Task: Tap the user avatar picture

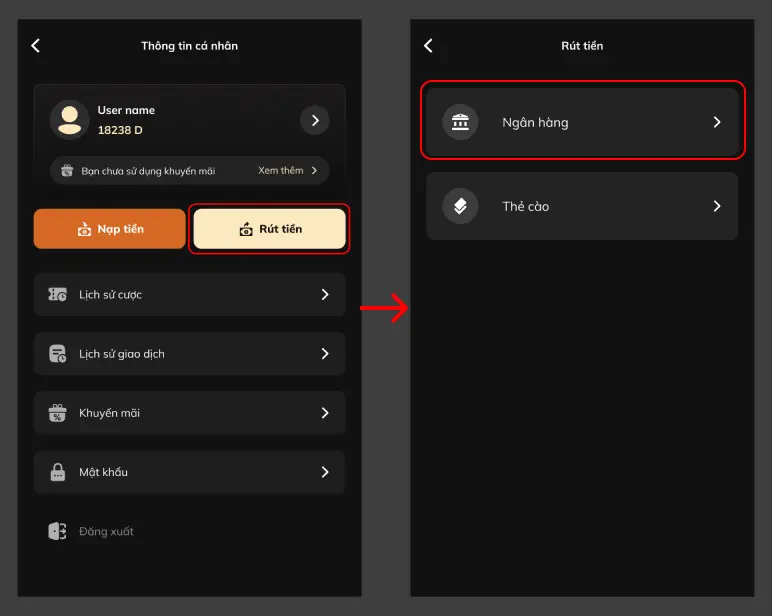Action: click(69, 120)
